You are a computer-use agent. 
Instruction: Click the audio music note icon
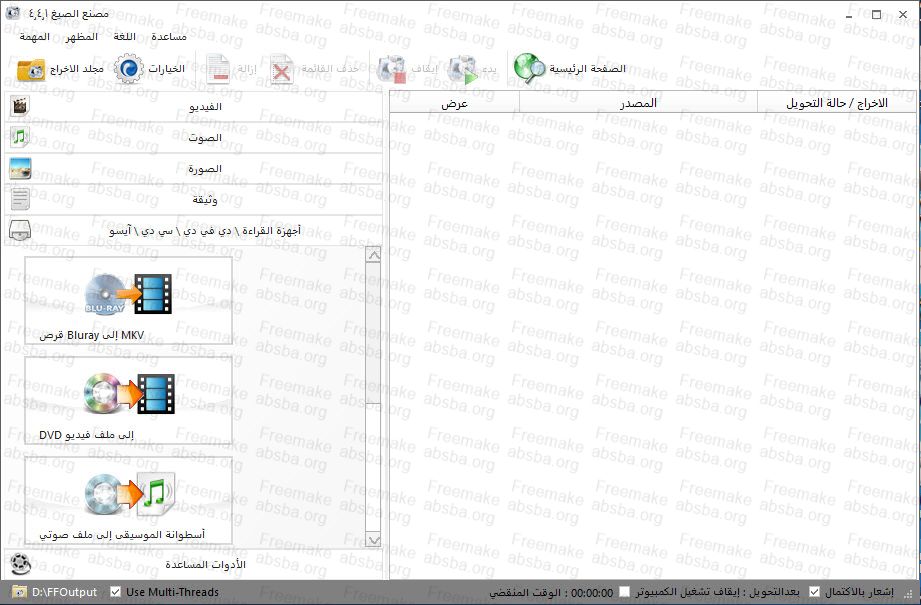click(20, 137)
